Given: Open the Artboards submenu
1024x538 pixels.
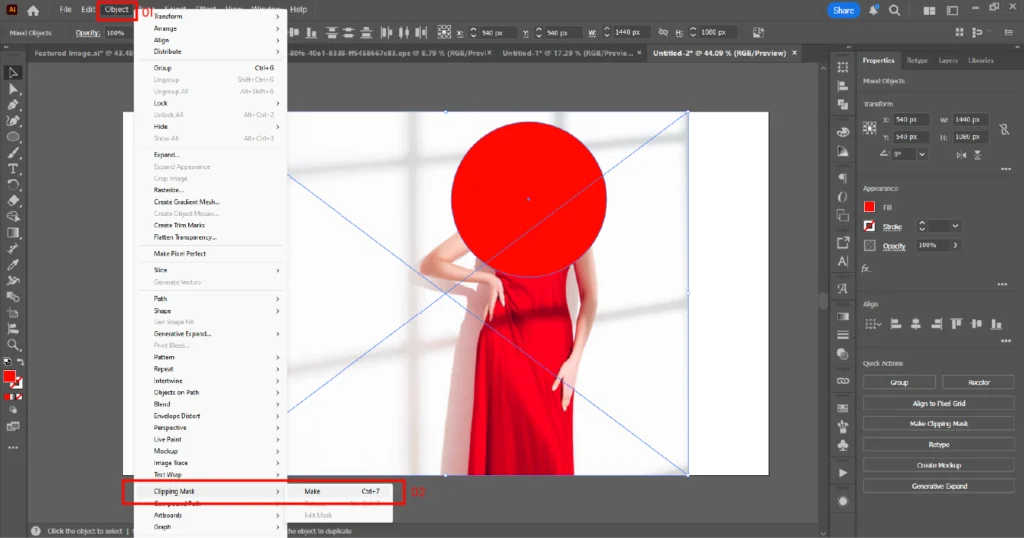Looking at the screenshot, I should tap(210, 515).
